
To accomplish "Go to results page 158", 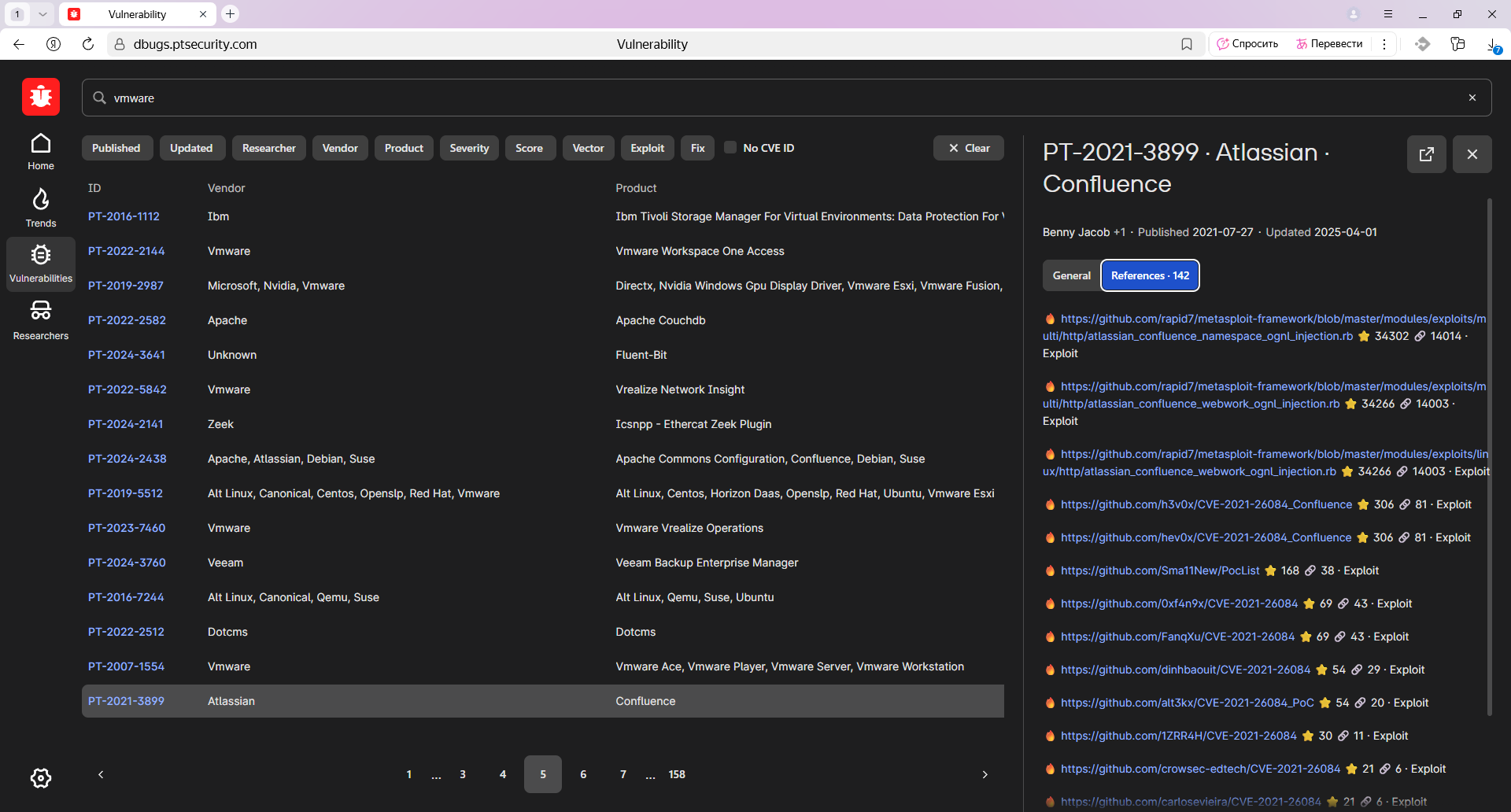I will [677, 774].
